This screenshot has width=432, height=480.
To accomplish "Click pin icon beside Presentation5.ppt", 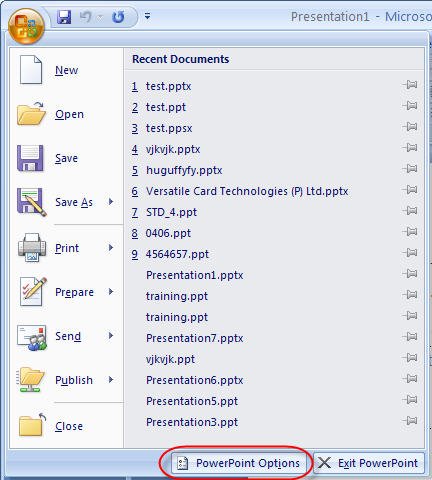I will point(410,400).
